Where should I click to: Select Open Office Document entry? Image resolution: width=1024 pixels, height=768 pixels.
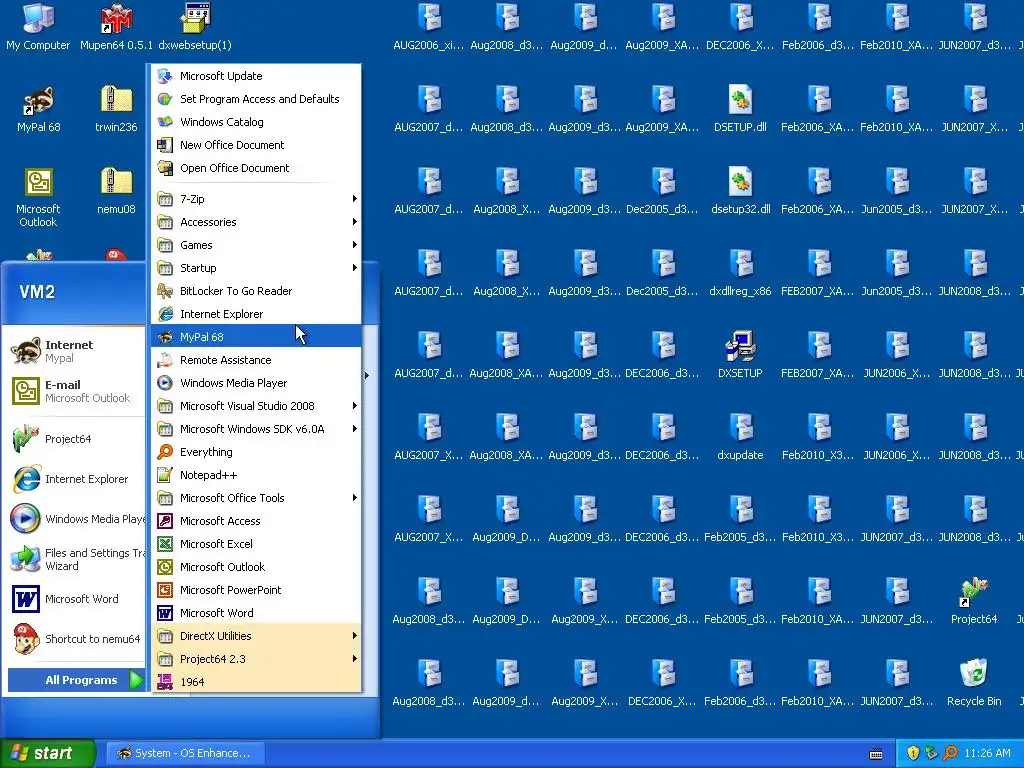coord(256,168)
